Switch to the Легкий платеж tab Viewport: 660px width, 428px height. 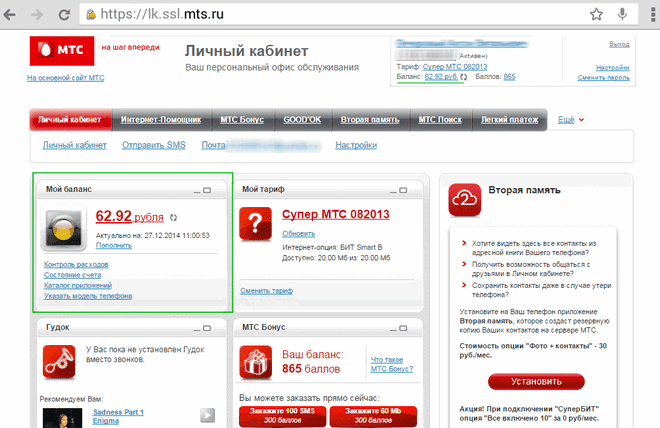(508, 120)
